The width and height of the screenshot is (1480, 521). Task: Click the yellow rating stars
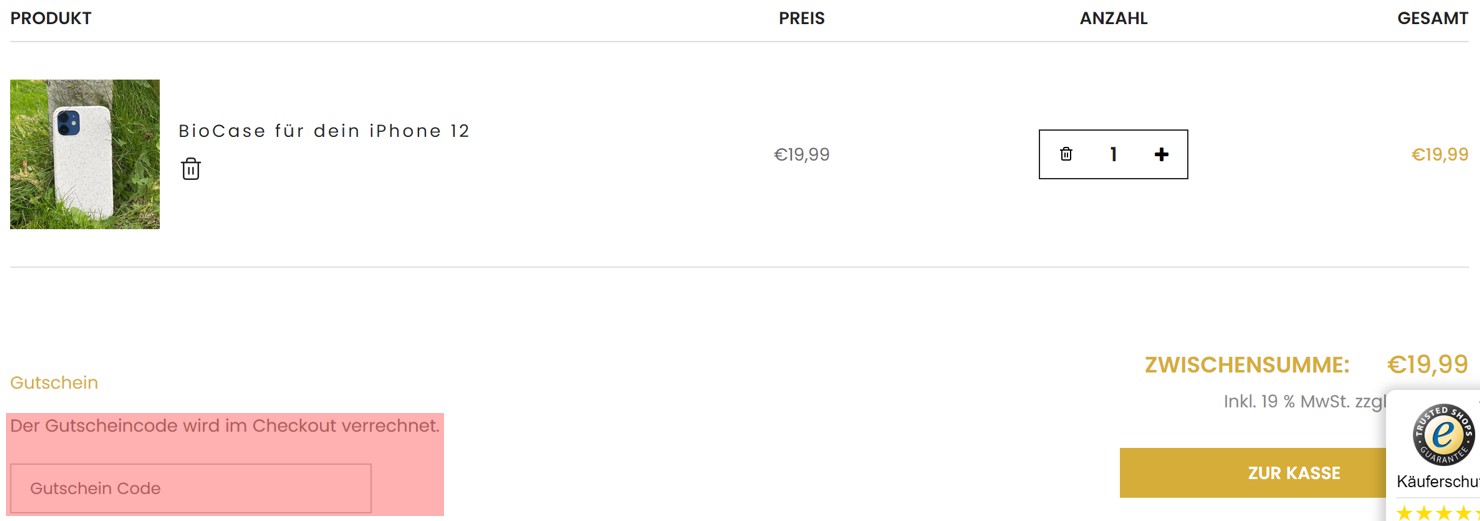(1438, 513)
